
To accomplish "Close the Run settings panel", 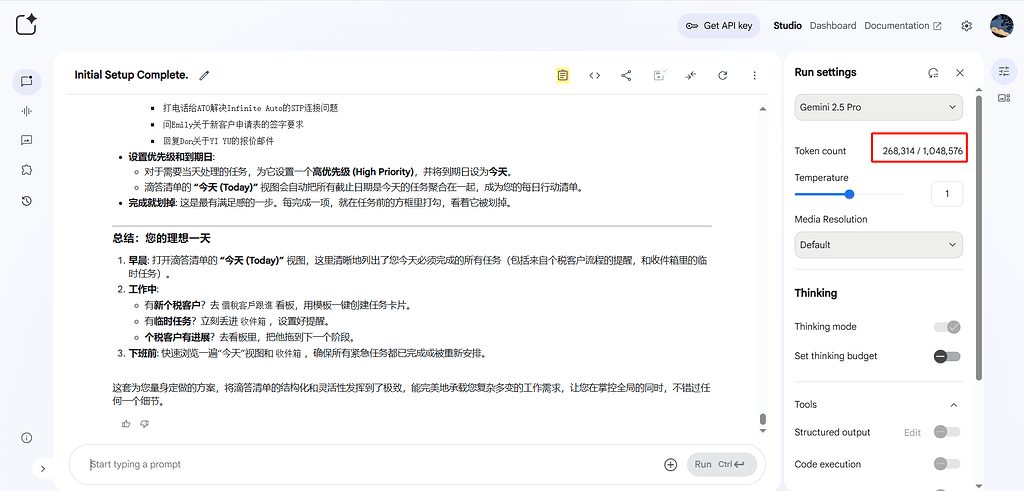I will 960,73.
